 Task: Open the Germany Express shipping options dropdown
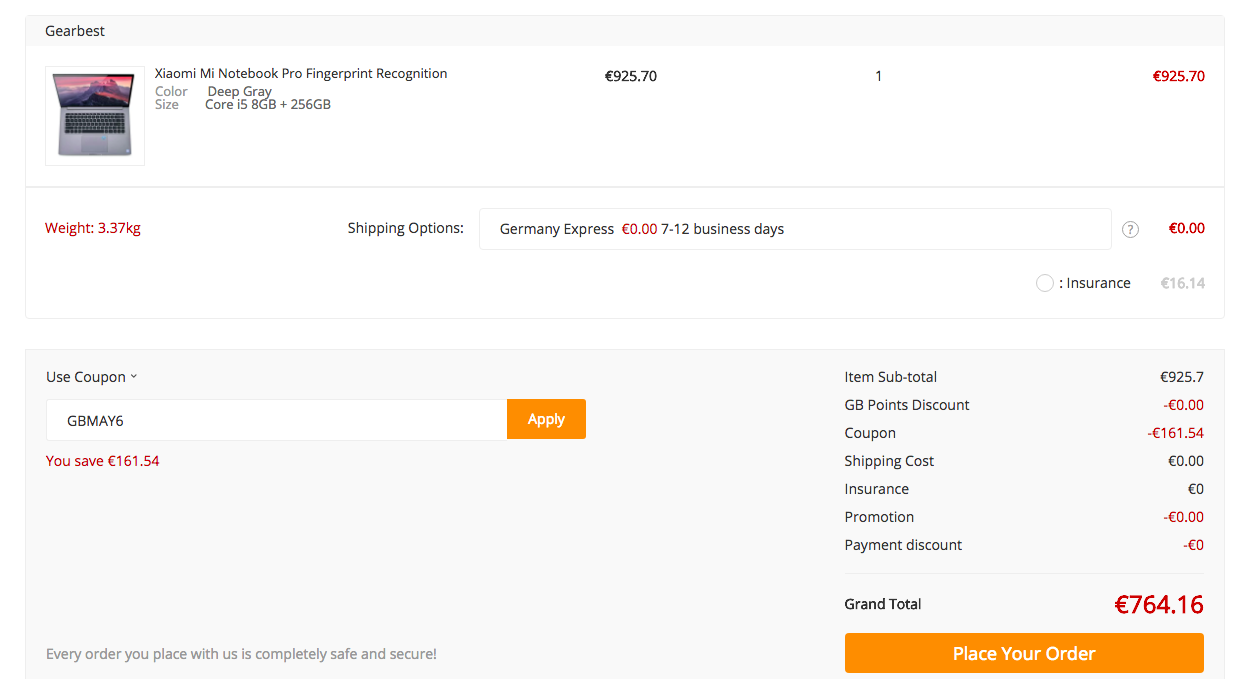(x=795, y=229)
